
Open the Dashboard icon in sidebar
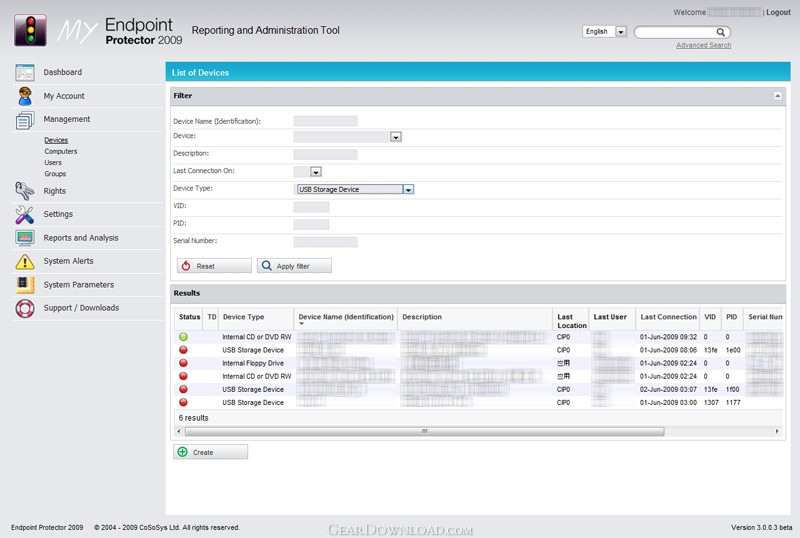coord(24,72)
